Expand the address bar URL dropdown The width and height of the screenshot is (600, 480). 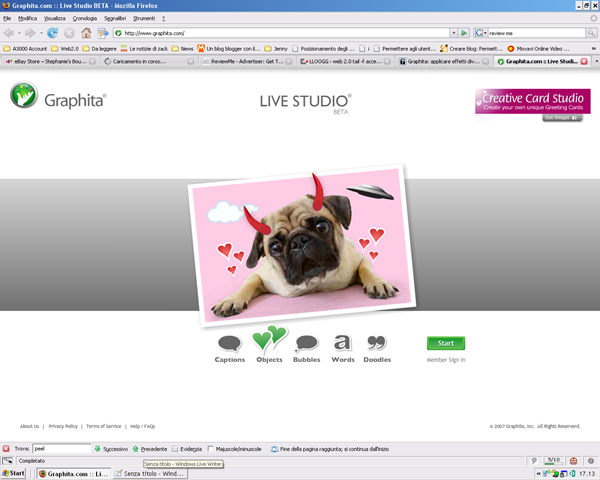coord(453,33)
